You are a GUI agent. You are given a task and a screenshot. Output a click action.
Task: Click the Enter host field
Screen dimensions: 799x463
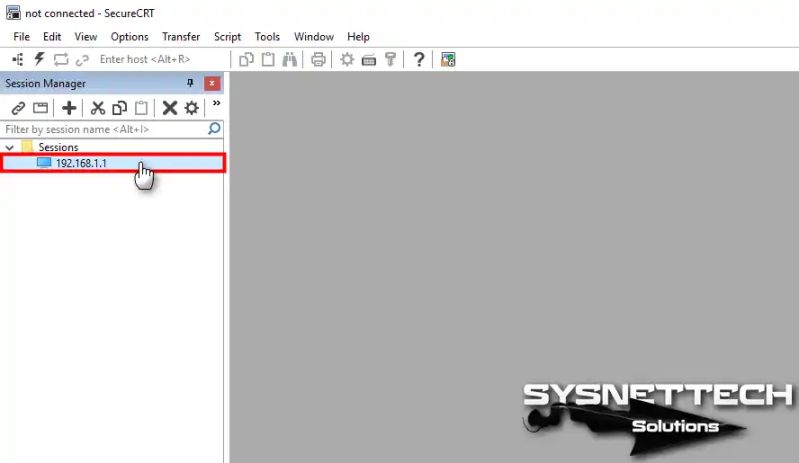[161, 60]
